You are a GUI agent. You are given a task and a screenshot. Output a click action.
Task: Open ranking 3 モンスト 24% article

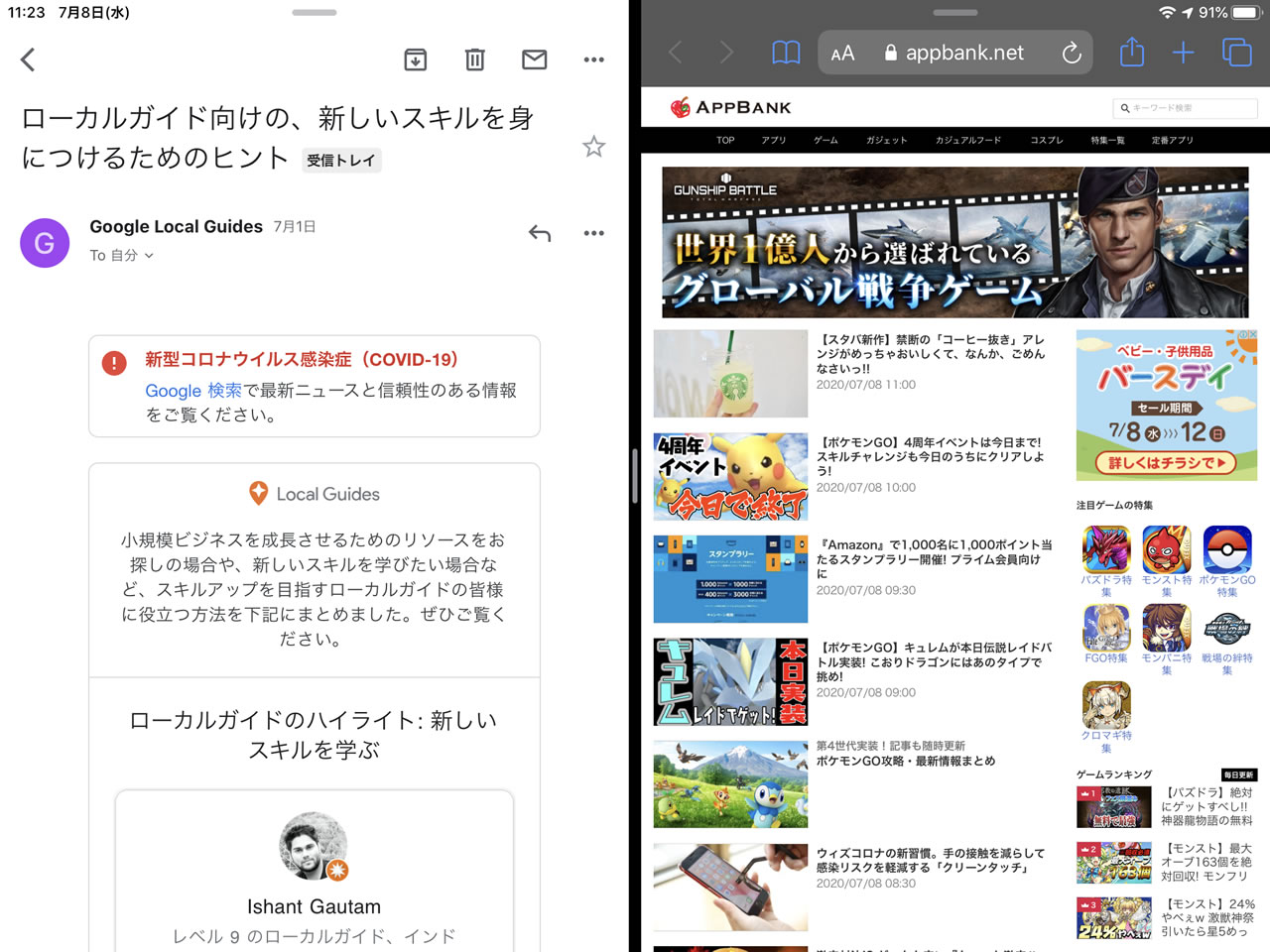pos(1166,918)
